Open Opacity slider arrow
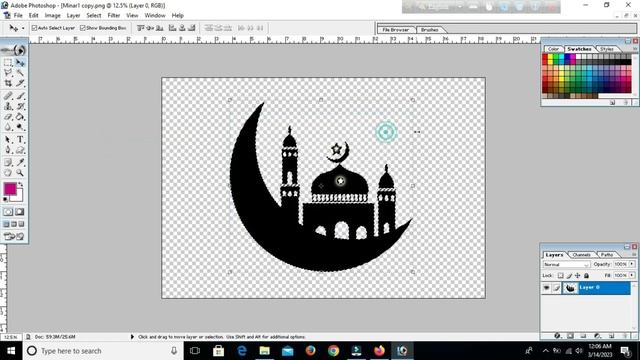 (631, 264)
